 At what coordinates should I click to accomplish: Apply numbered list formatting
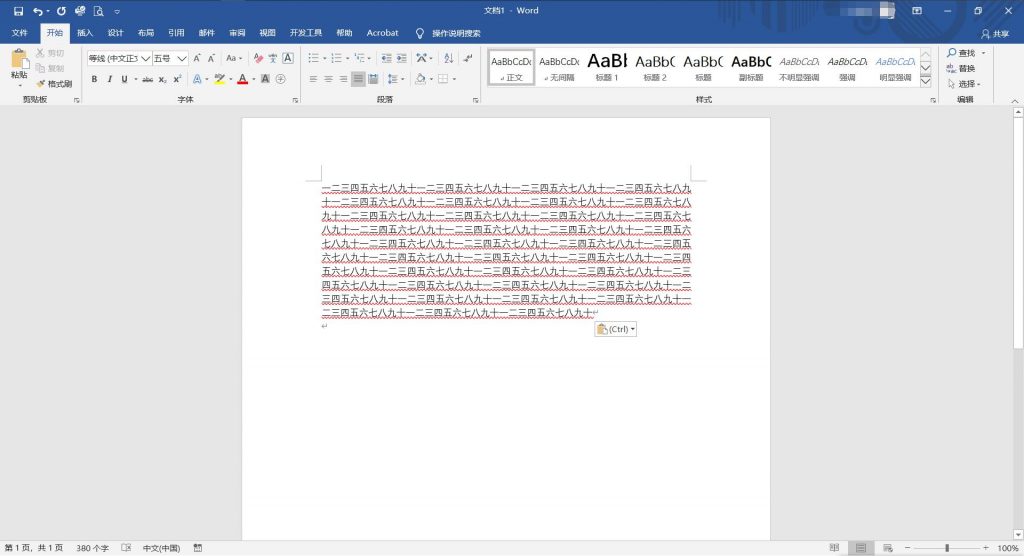[336, 58]
